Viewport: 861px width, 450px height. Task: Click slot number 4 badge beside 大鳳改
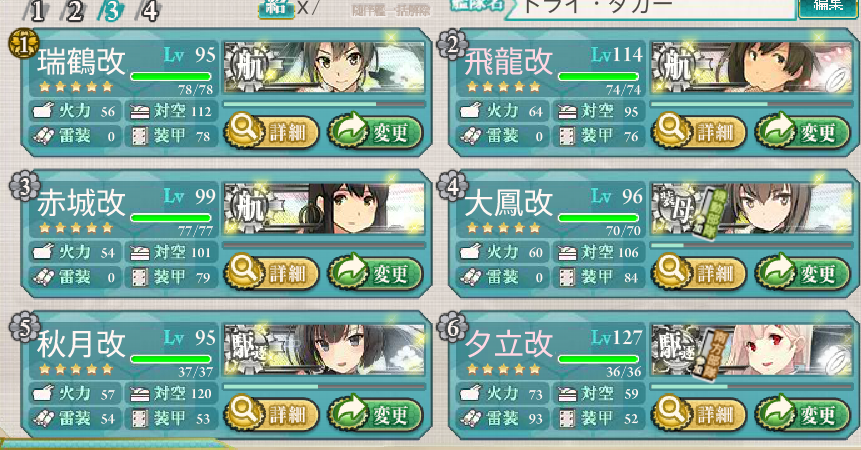click(x=452, y=187)
